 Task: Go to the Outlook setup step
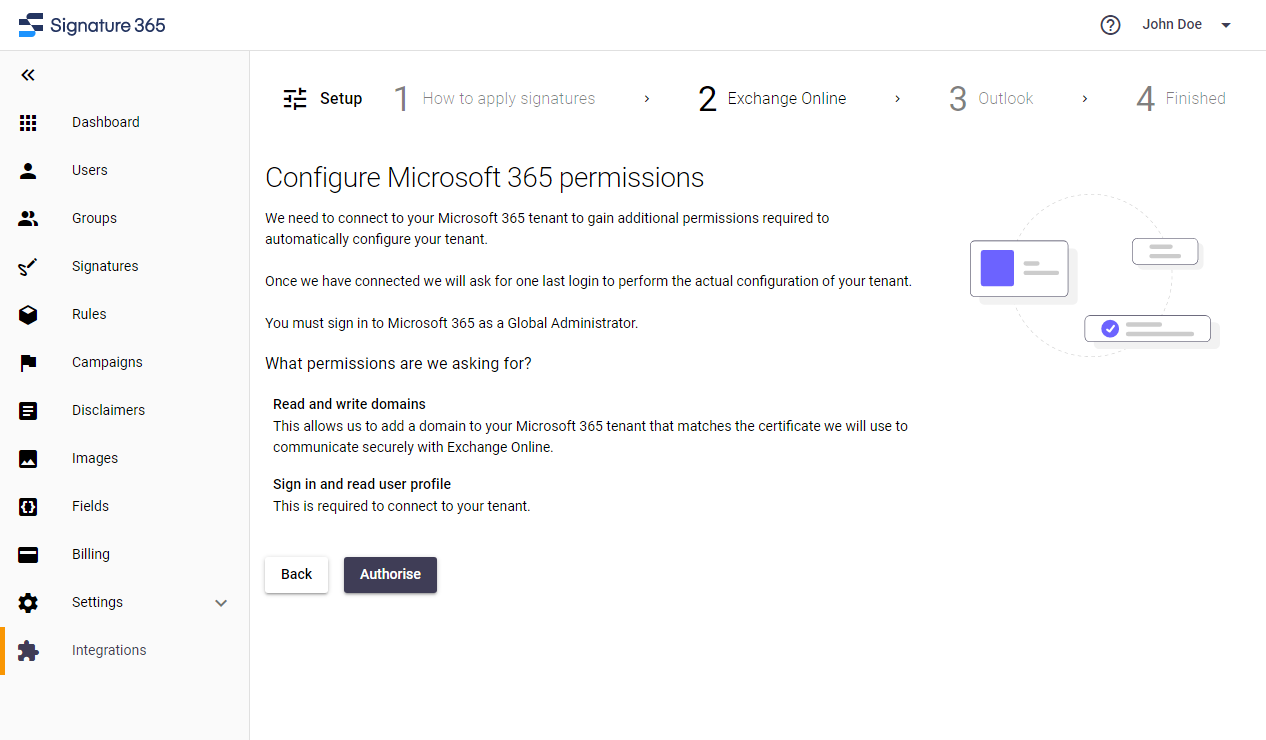[x=990, y=98]
